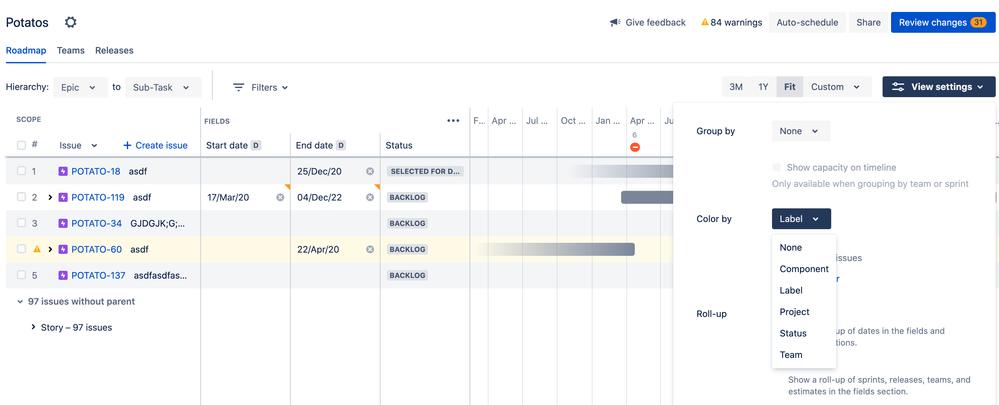This screenshot has width=999, height=405.
Task: Collapse 97 issues without parent
Action: point(20,302)
